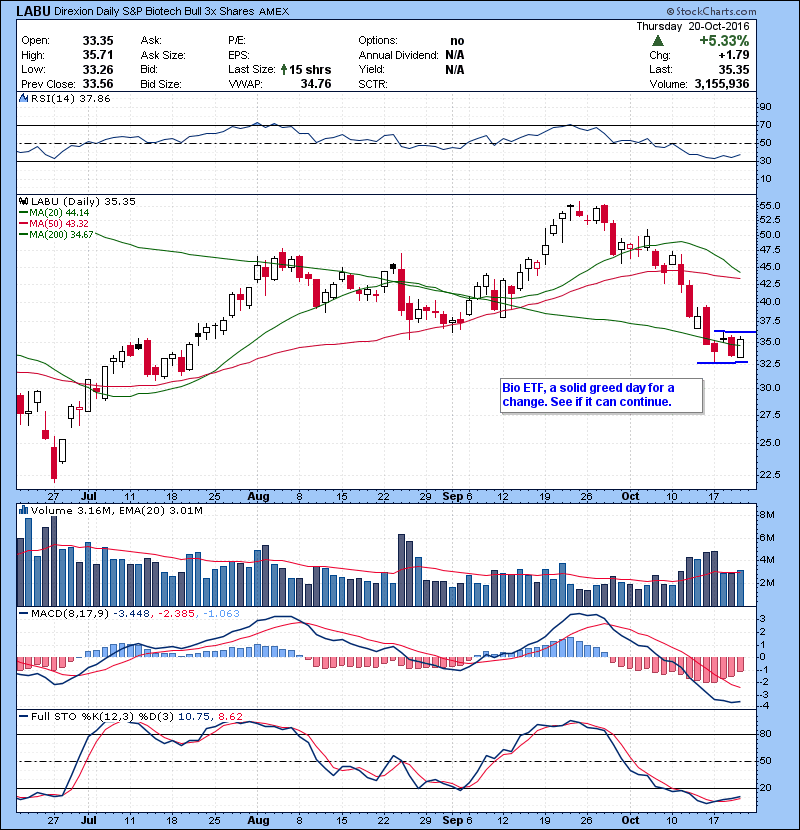Click the 8M volume axis label
The image size is (800, 830).
click(x=767, y=515)
